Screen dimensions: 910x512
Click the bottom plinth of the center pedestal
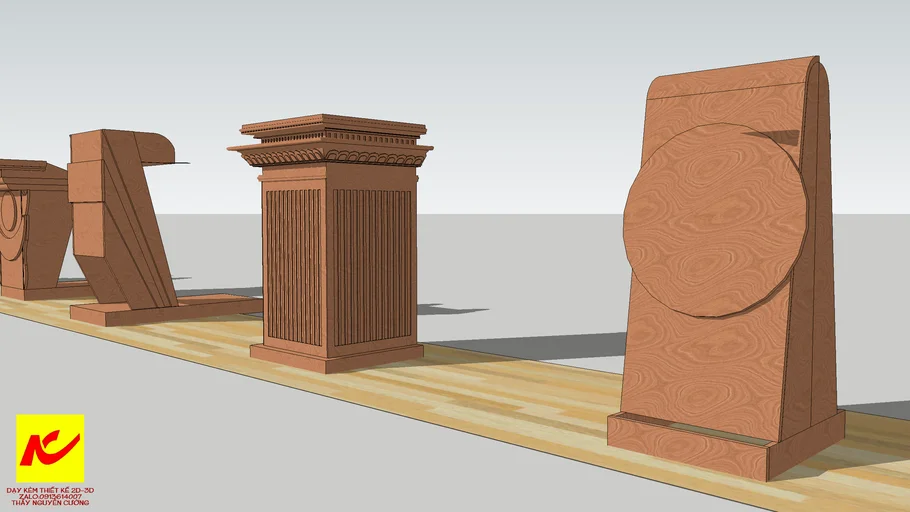(x=335, y=355)
